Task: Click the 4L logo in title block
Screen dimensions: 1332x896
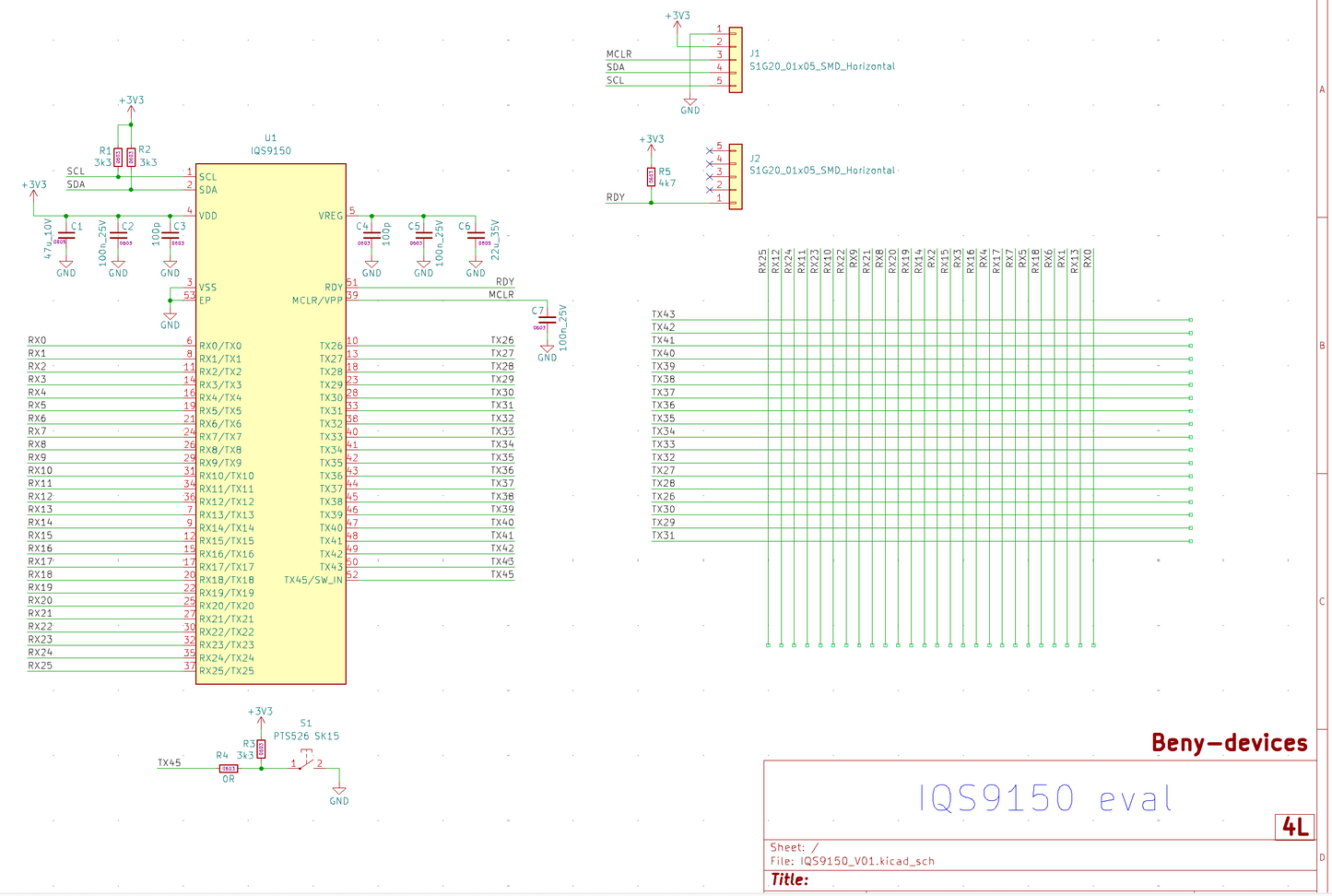Action: 1294,827
